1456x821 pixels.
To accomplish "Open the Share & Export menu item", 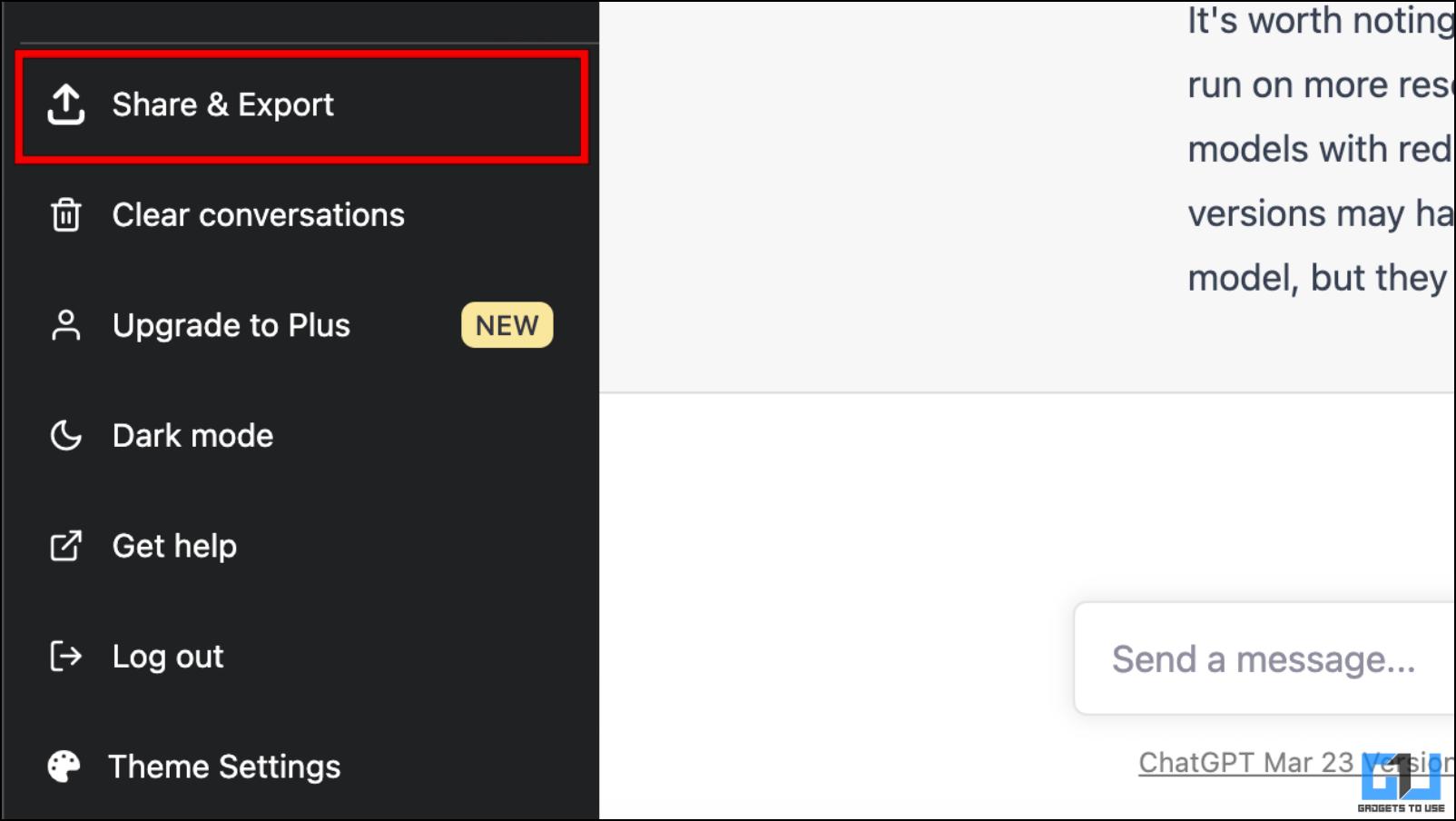I will (x=301, y=106).
